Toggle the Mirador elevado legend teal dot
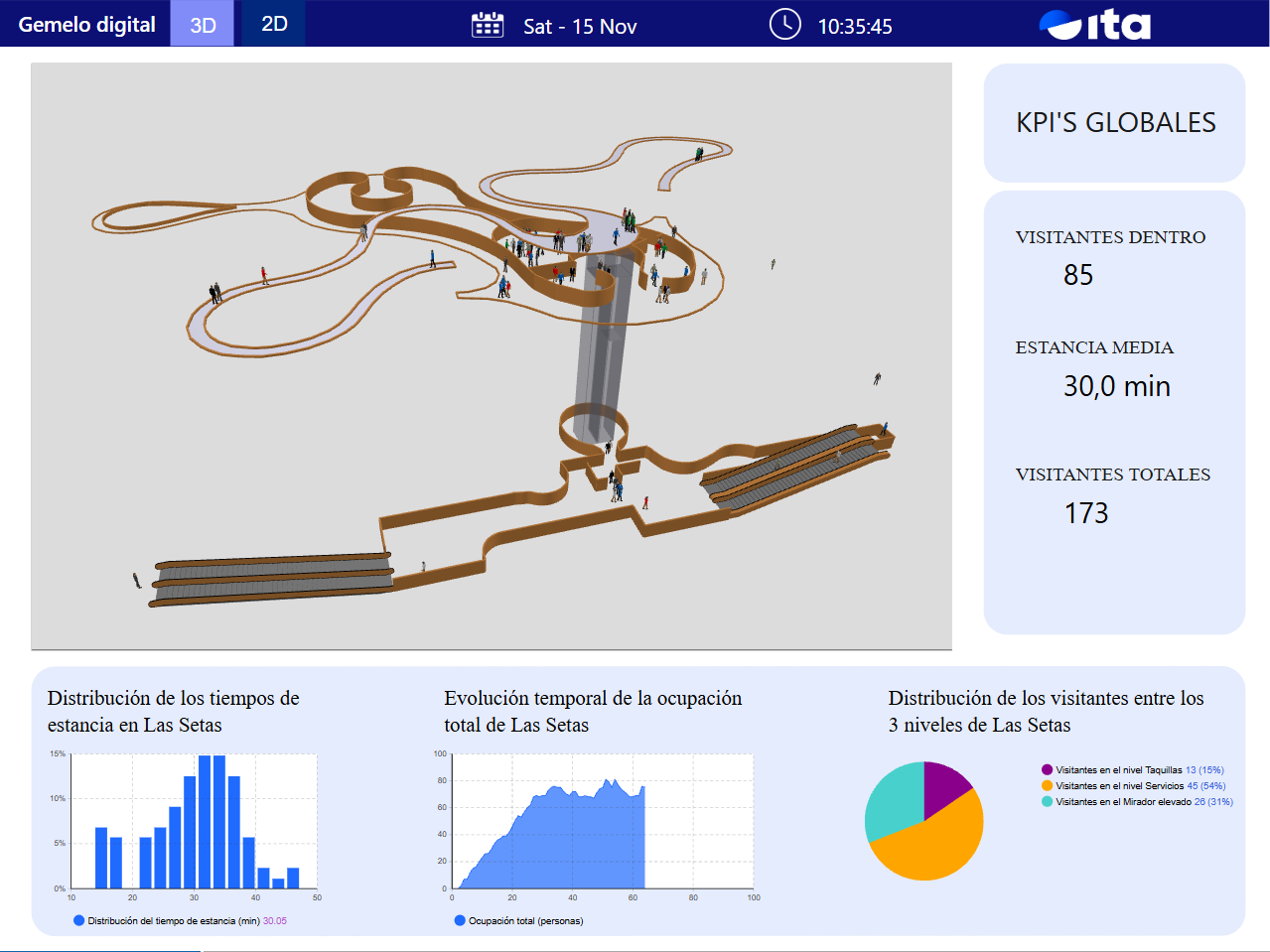 pos(1047,802)
